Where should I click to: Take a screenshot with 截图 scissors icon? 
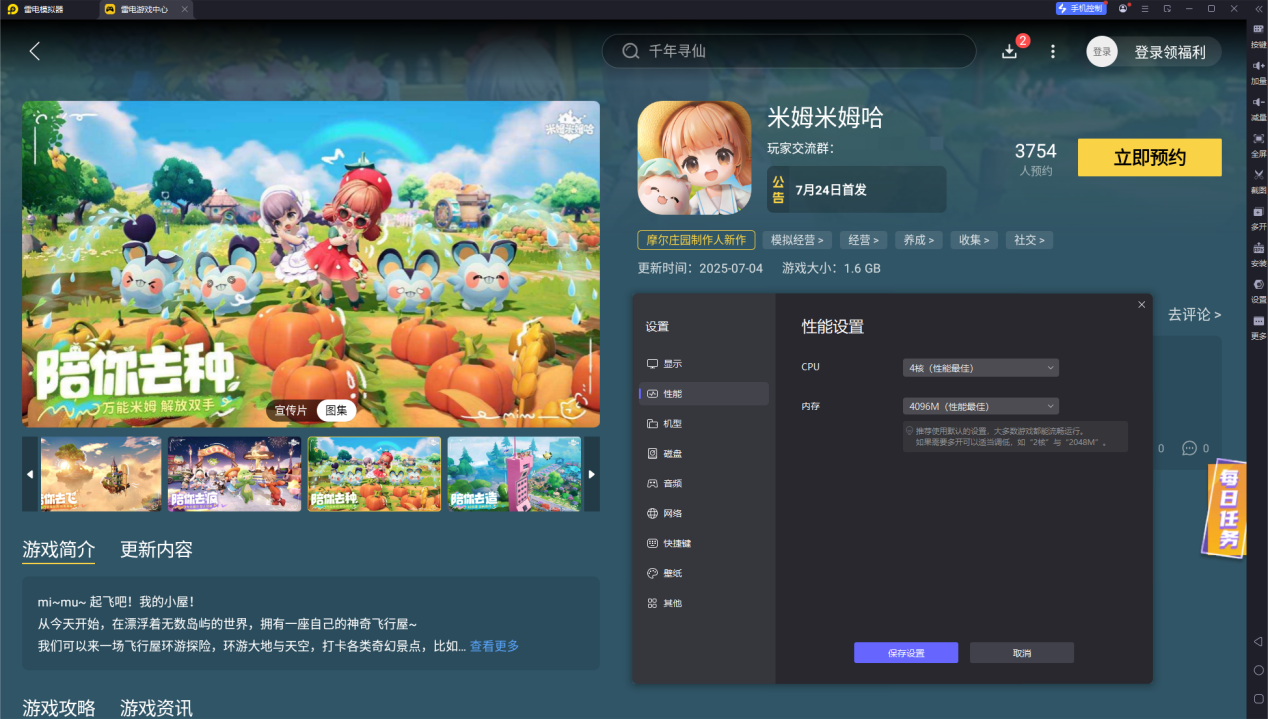coord(1258,180)
